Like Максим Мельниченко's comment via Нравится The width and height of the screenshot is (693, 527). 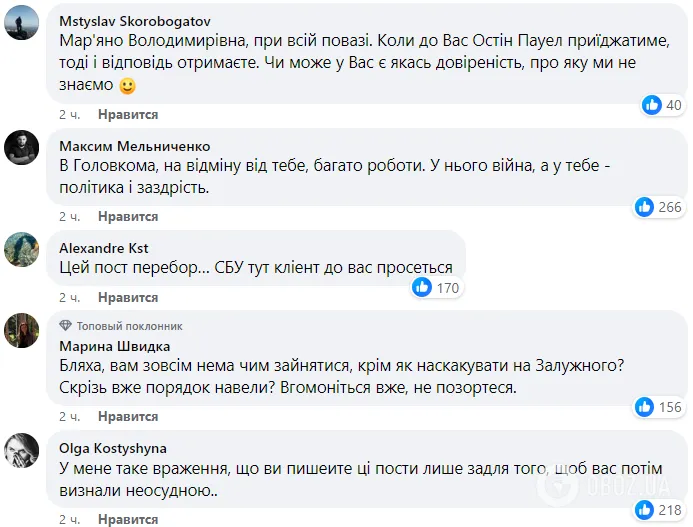tap(128, 216)
